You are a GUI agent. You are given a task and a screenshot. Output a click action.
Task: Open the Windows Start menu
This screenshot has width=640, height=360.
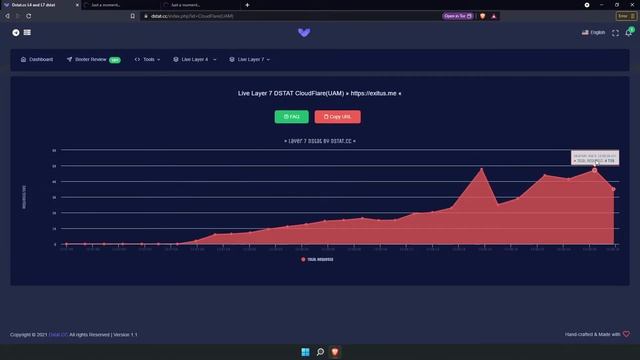click(x=305, y=352)
